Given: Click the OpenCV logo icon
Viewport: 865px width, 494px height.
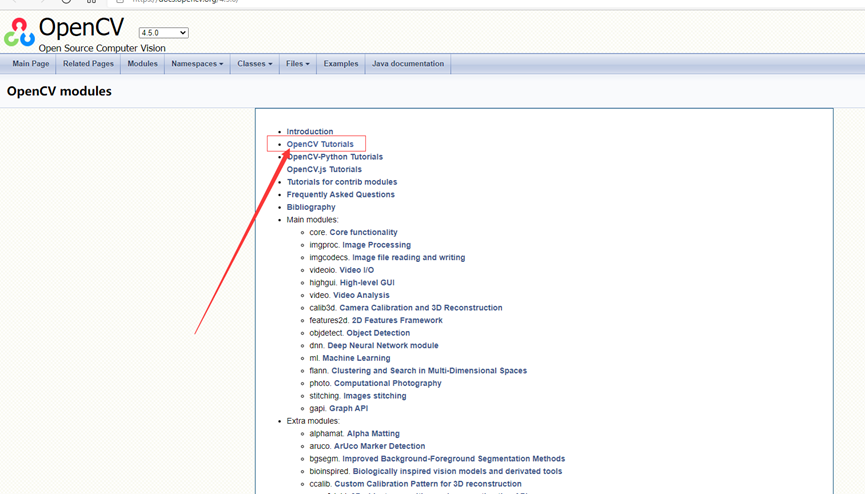Looking at the screenshot, I should [19, 32].
